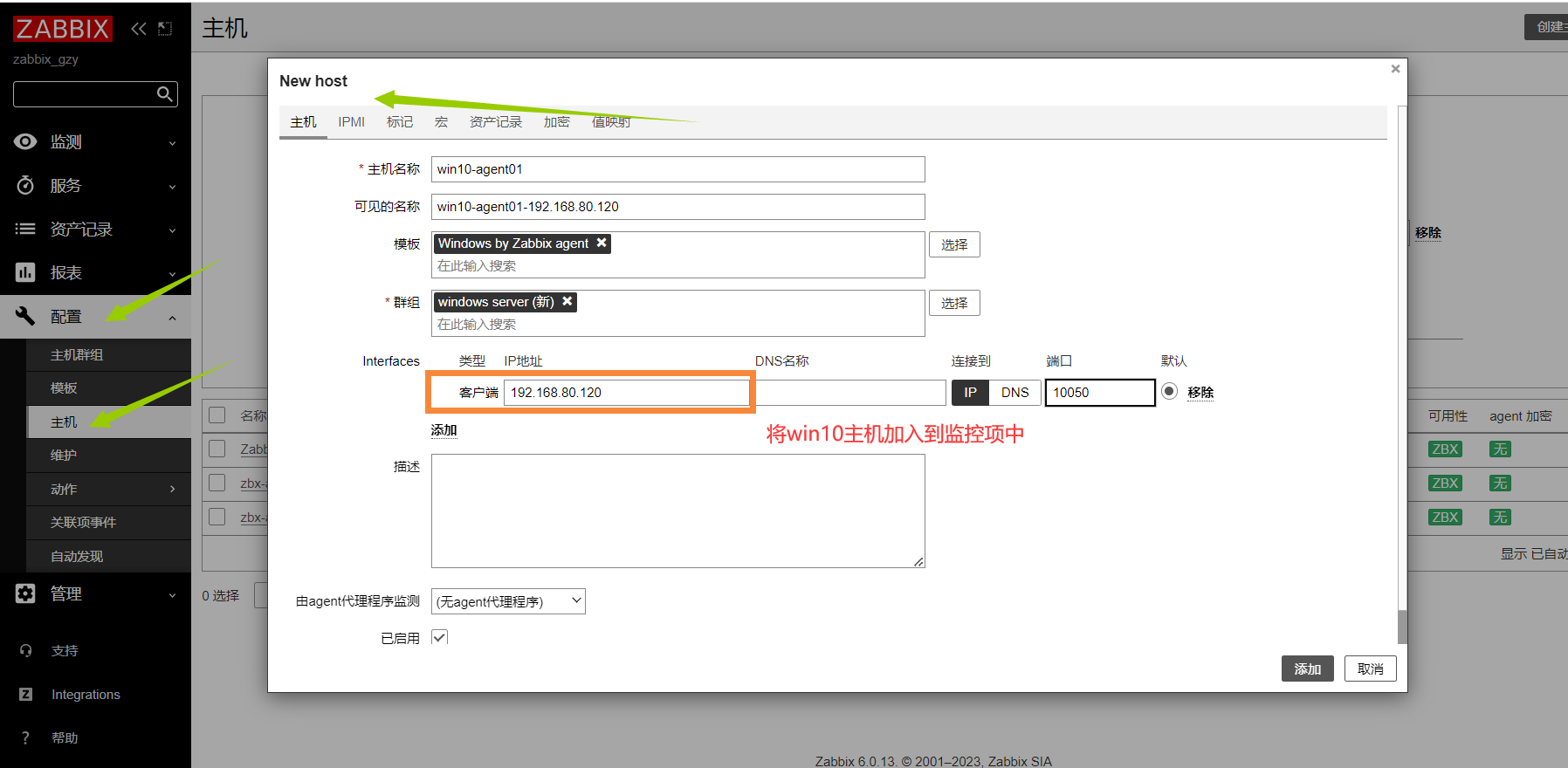Open 主机群组 in the sidebar
This screenshot has height=768, width=1568.
click(108, 355)
